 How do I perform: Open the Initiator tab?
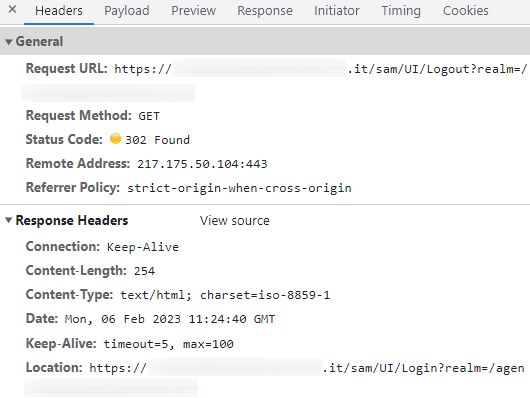click(x=337, y=11)
